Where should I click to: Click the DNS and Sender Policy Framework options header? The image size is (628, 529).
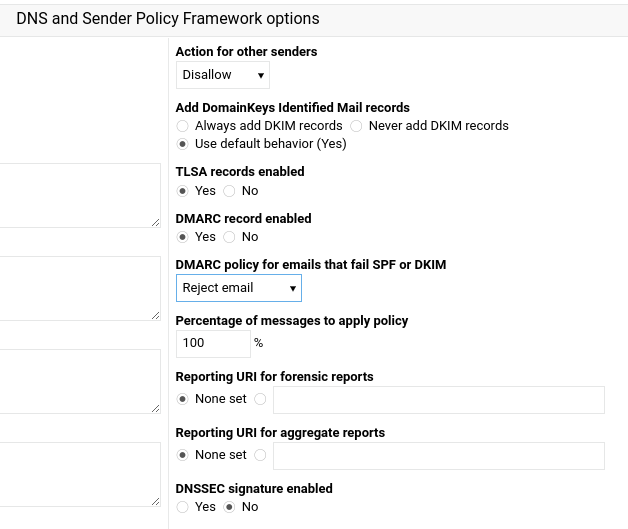point(168,19)
